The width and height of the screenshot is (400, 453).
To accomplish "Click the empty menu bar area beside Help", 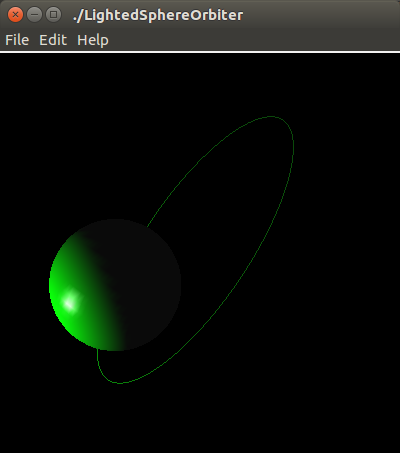I will (x=253, y=40).
